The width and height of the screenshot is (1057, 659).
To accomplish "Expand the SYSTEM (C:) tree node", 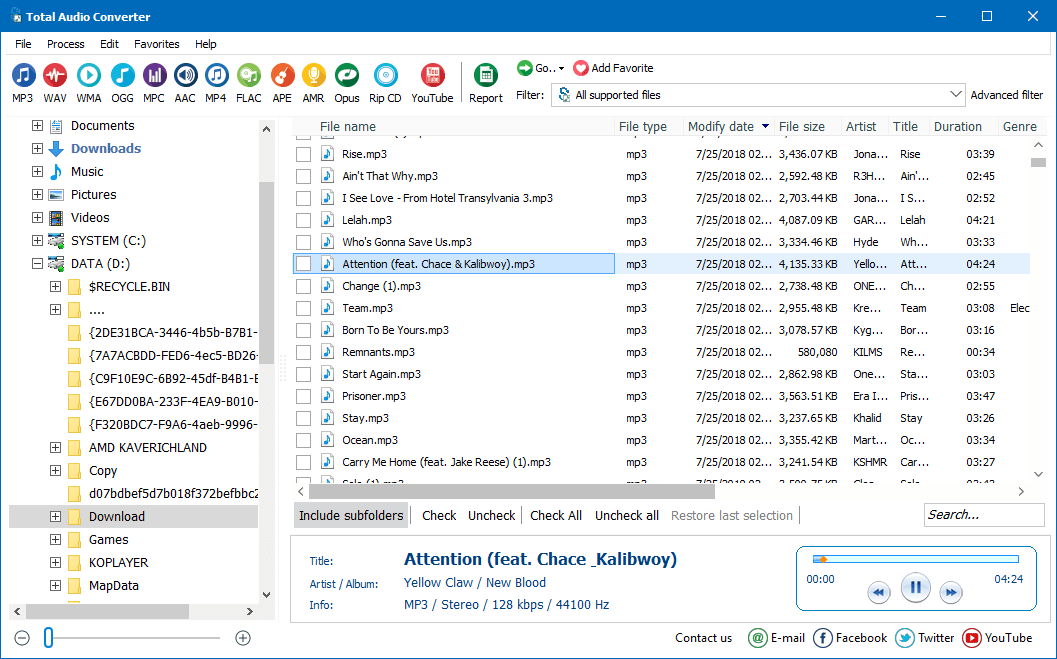I will point(36,240).
